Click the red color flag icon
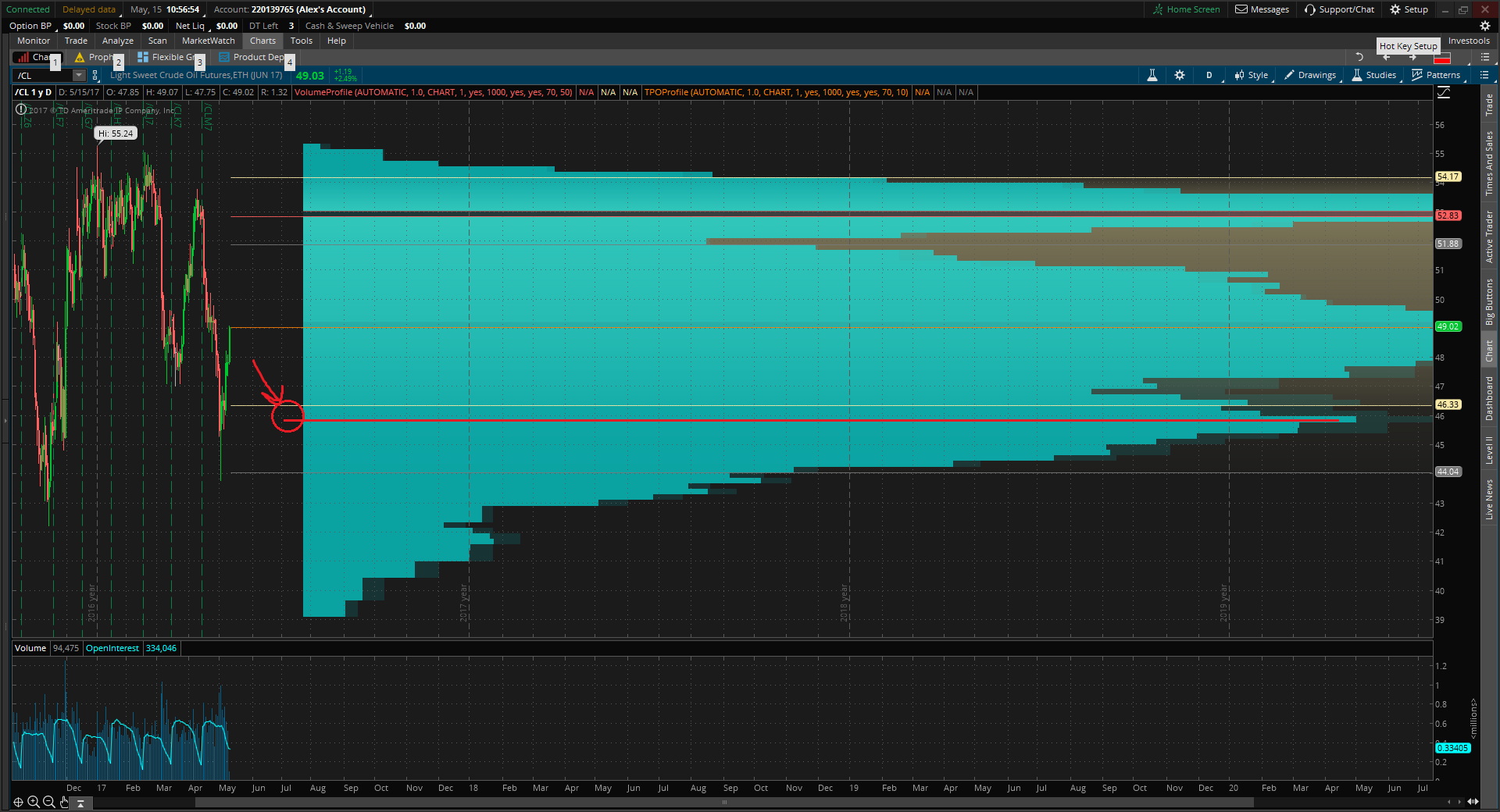 pyautogui.click(x=1442, y=59)
